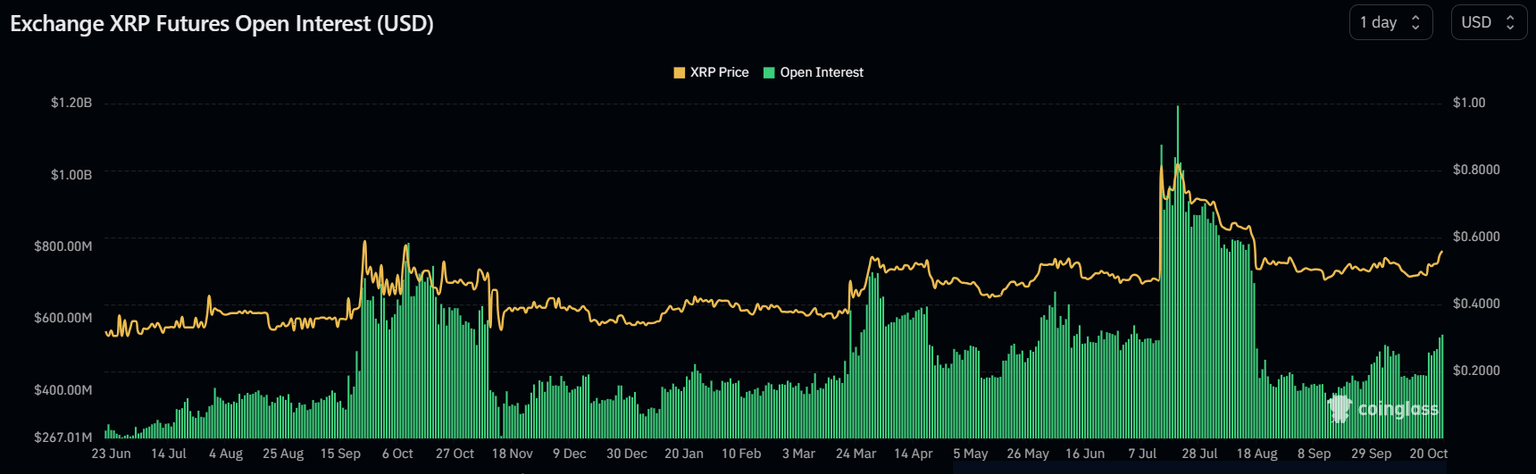Click the 24 Mar date label

[857, 454]
